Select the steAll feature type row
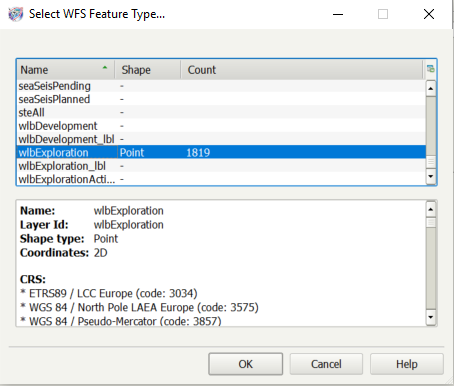The width and height of the screenshot is (454, 386). pos(221,113)
